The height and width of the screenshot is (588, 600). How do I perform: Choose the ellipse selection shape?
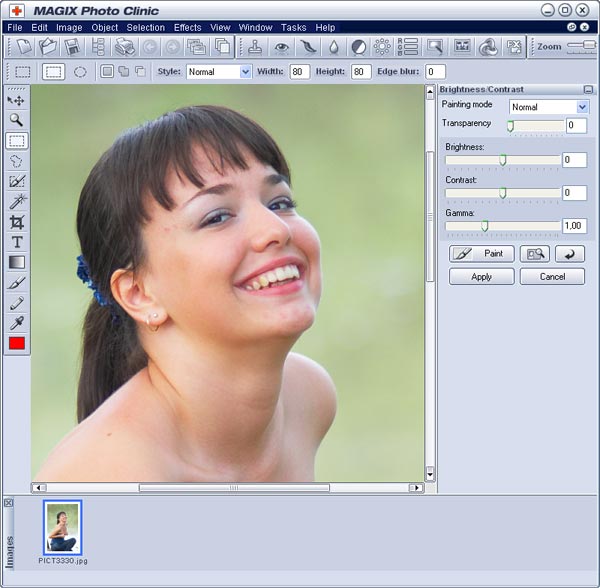(x=80, y=72)
